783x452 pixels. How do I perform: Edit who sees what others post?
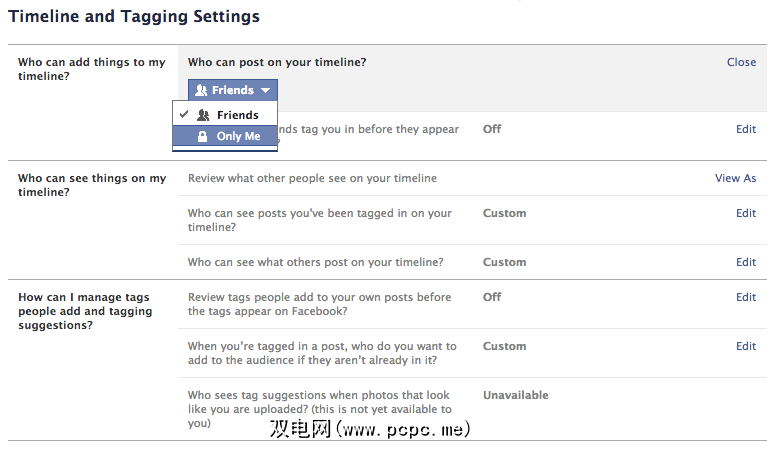pos(746,262)
